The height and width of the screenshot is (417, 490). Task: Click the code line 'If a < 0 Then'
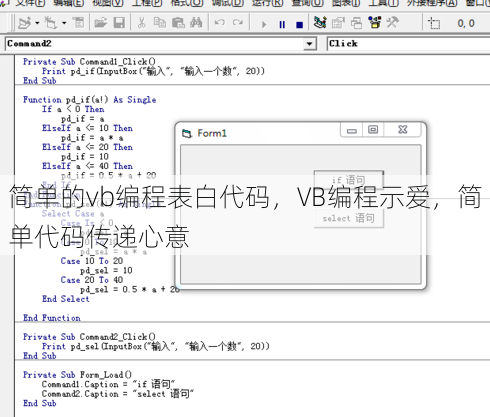[73, 109]
